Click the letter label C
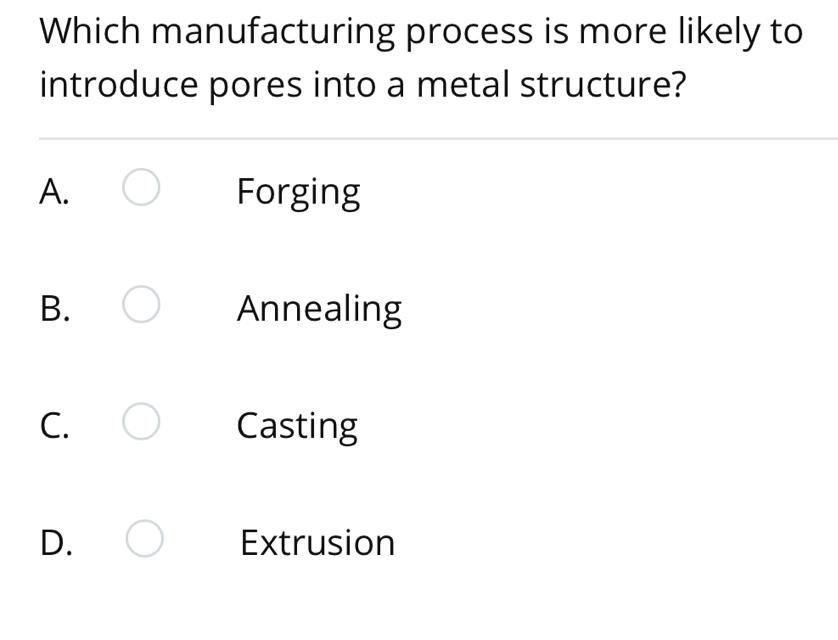Screen dimensions: 838x640 point(57,424)
